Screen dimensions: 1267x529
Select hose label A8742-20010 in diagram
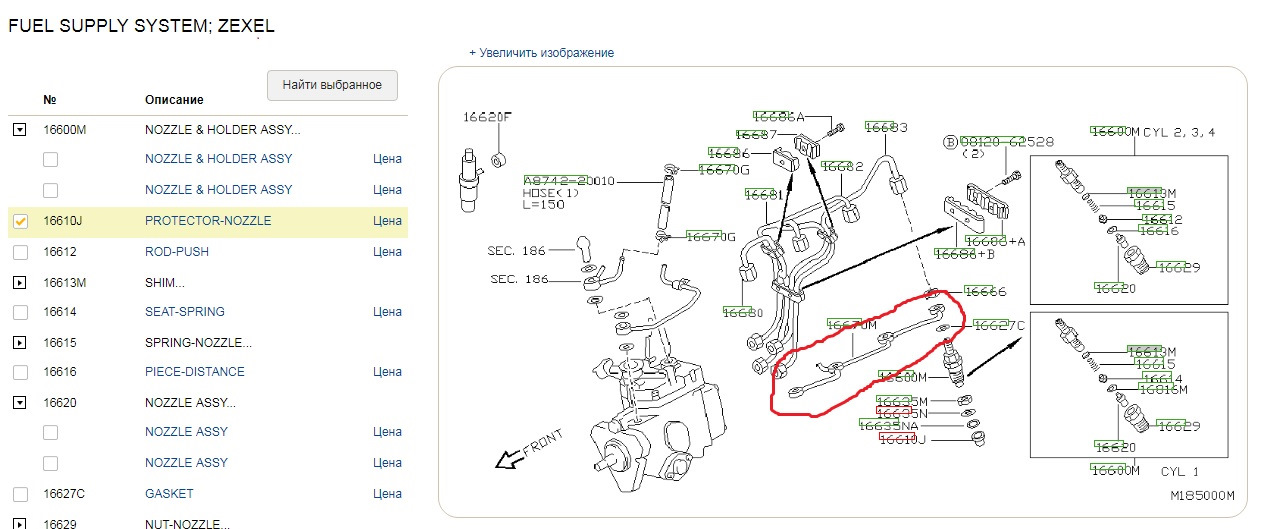coord(570,182)
